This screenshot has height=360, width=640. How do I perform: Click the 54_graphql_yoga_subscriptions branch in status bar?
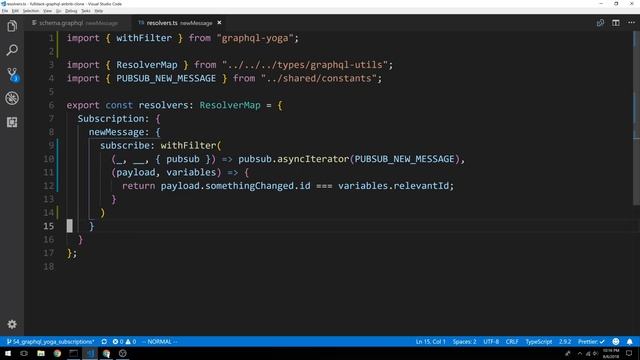[50, 342]
